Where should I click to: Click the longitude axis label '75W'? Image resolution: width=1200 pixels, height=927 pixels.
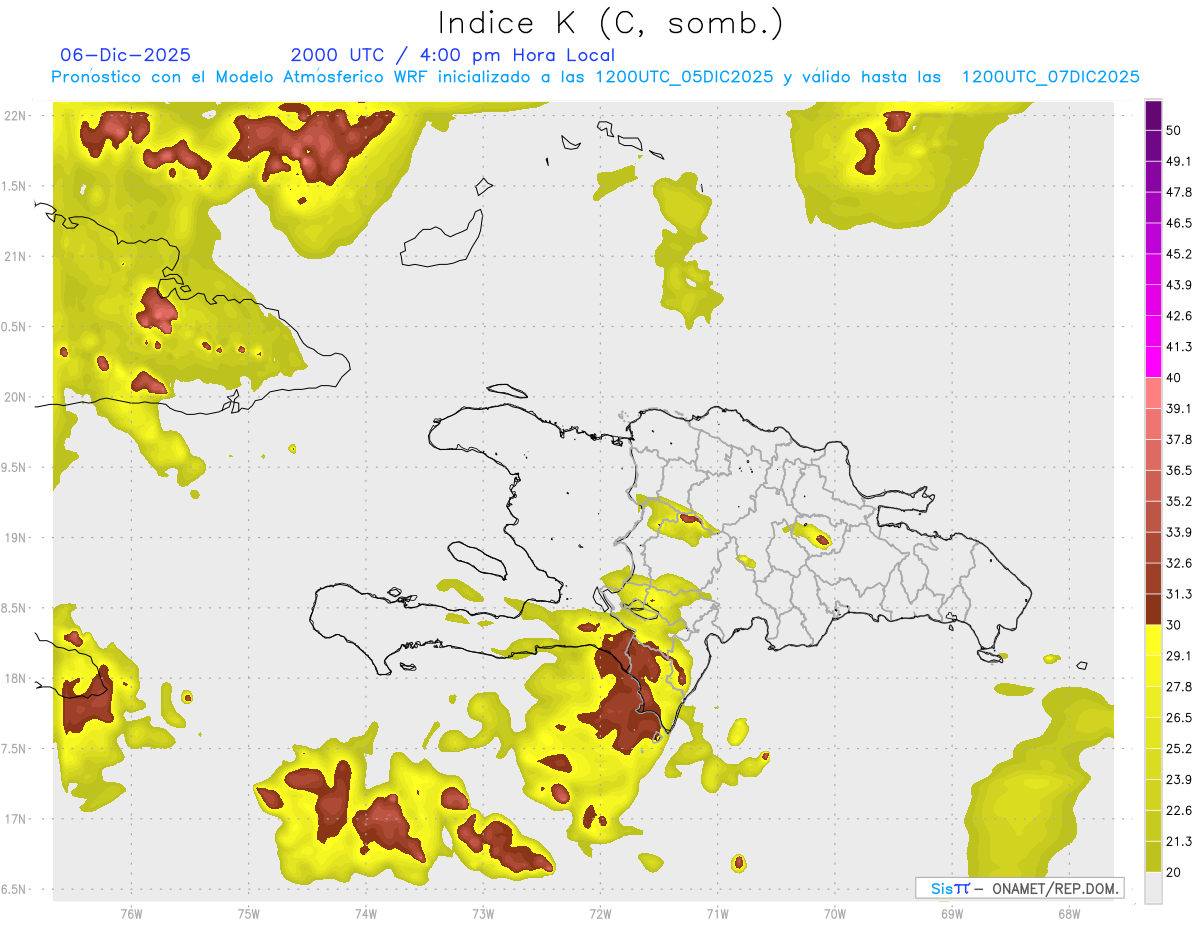(x=248, y=913)
